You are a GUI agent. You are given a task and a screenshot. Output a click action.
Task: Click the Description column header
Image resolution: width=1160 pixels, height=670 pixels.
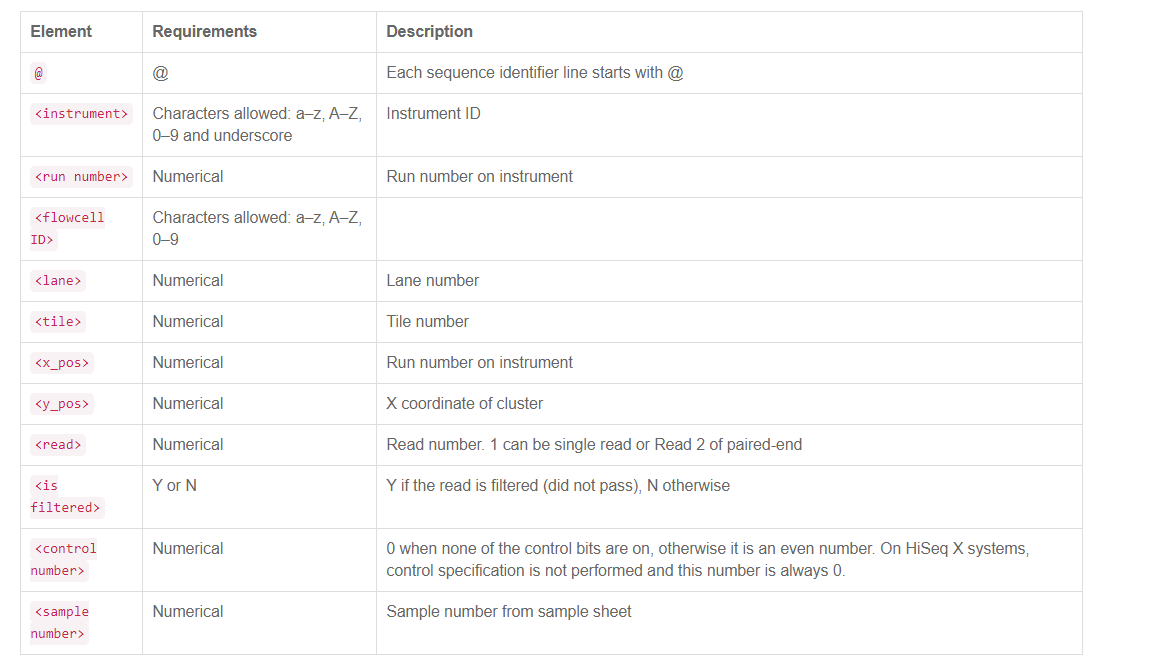429,32
